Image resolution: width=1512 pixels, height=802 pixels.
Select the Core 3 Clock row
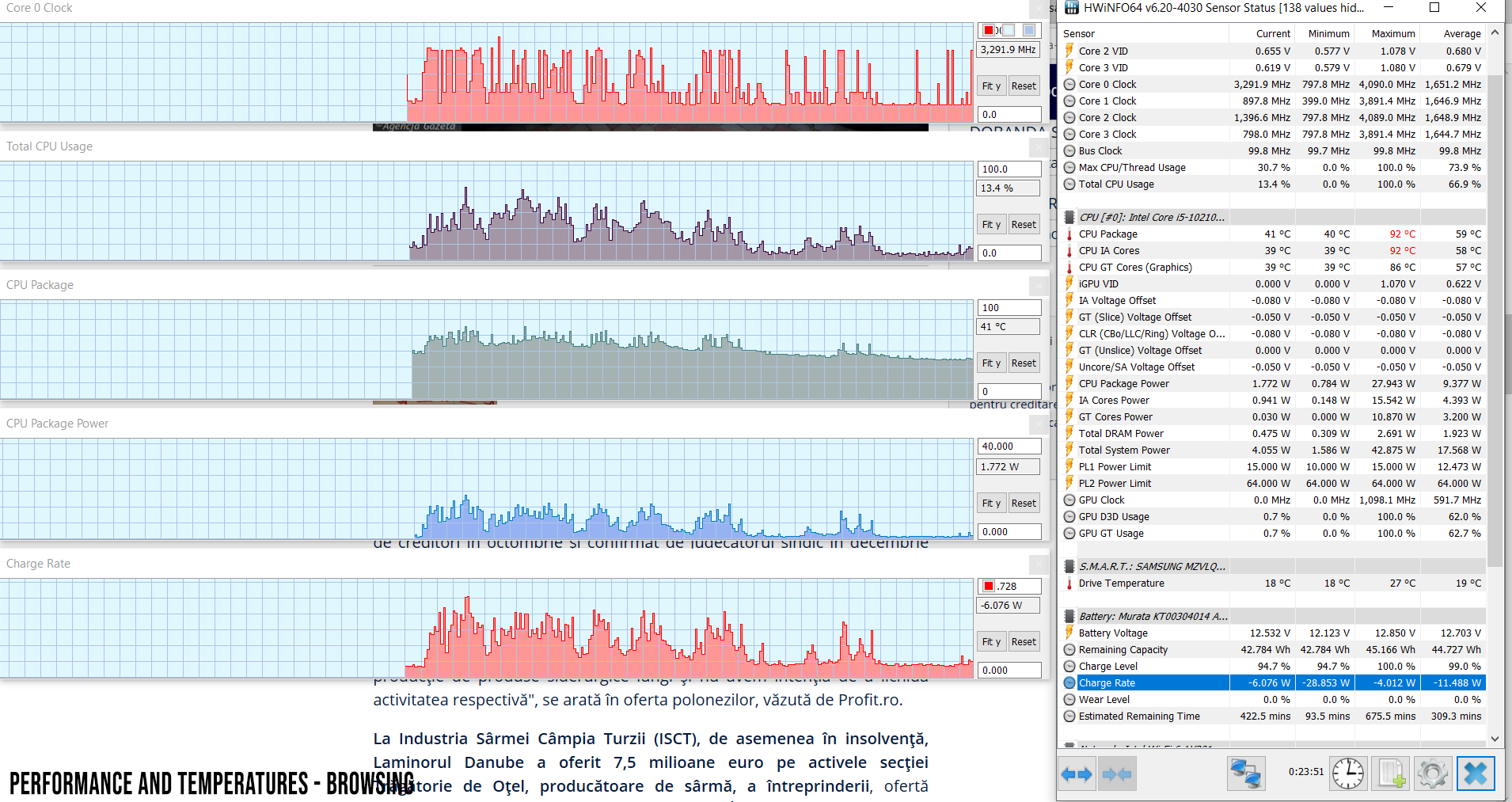1272,135
